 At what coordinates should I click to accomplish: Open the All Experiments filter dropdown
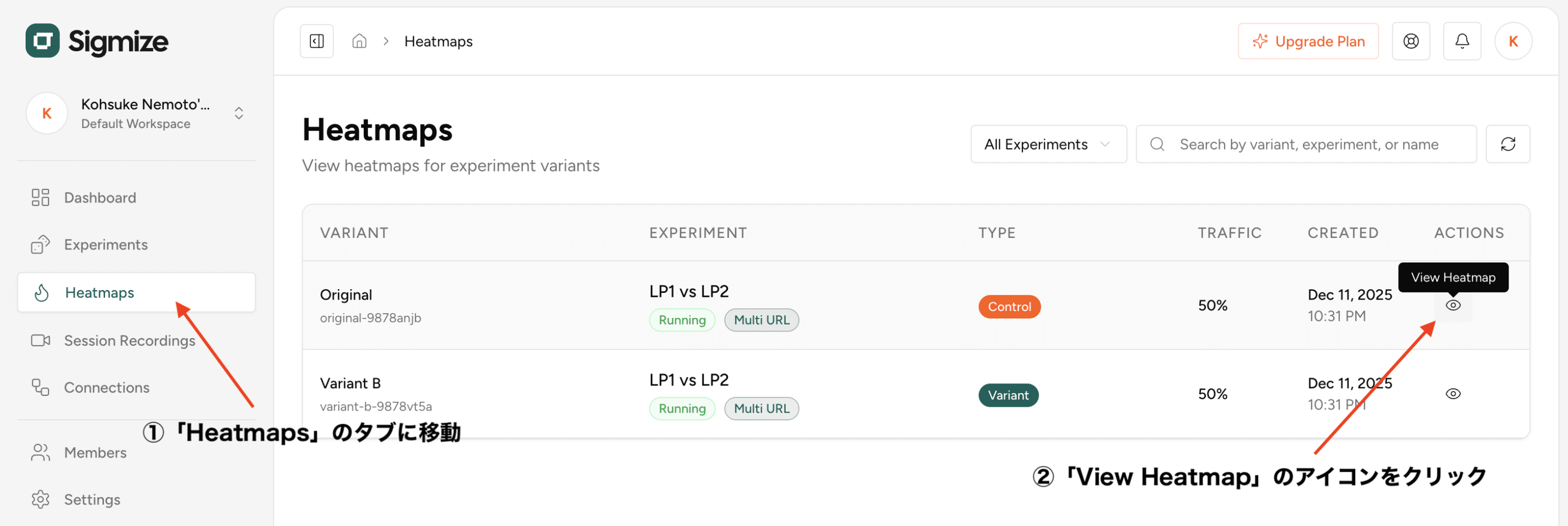pos(1048,144)
